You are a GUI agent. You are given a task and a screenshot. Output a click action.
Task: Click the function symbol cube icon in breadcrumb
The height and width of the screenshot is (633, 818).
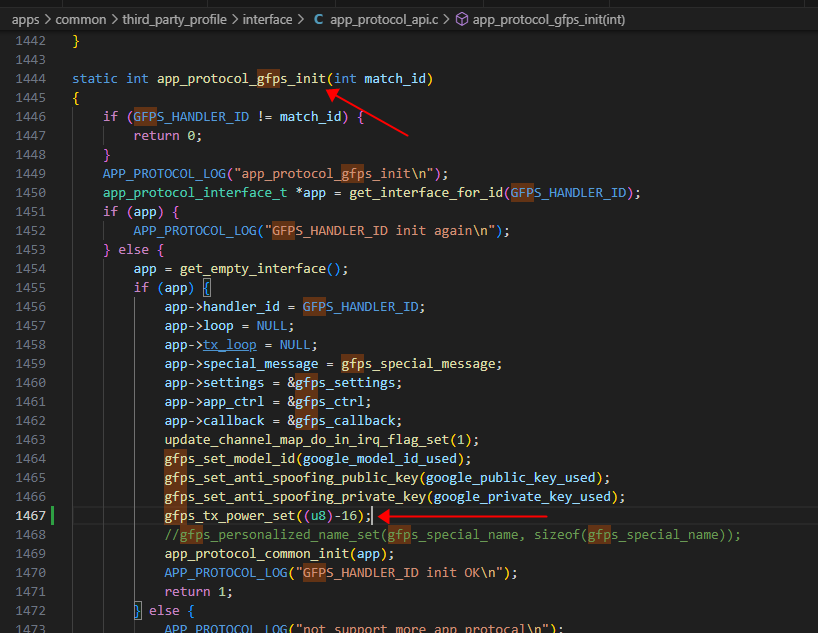462,20
